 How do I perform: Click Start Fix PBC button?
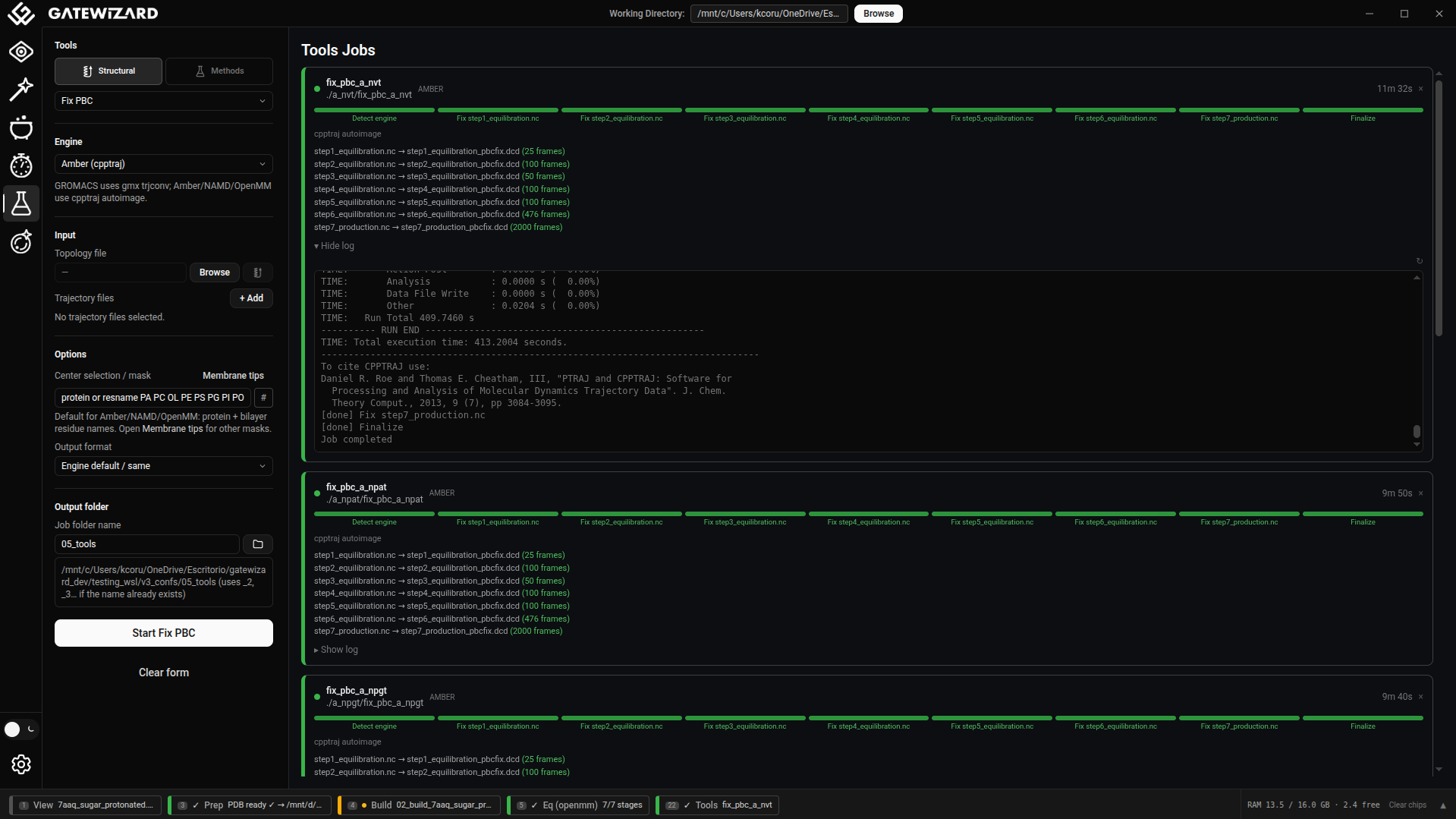click(164, 633)
